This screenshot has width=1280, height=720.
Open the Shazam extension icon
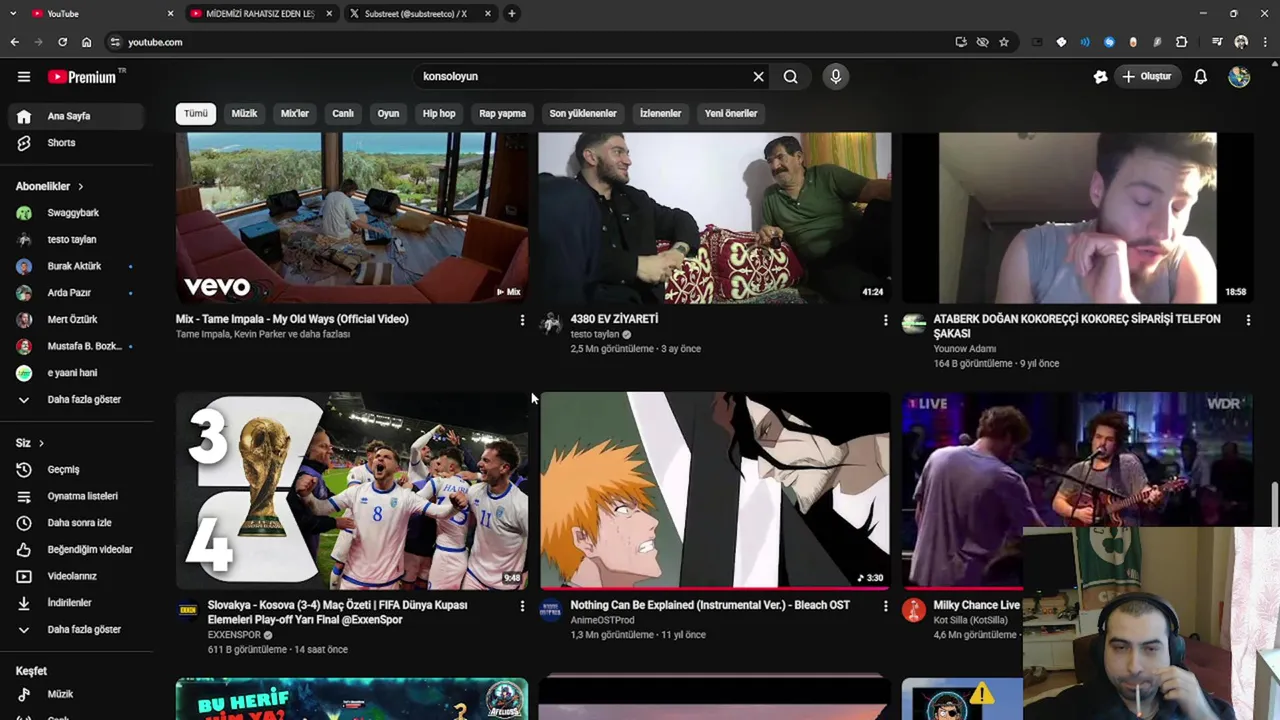[x=1109, y=42]
